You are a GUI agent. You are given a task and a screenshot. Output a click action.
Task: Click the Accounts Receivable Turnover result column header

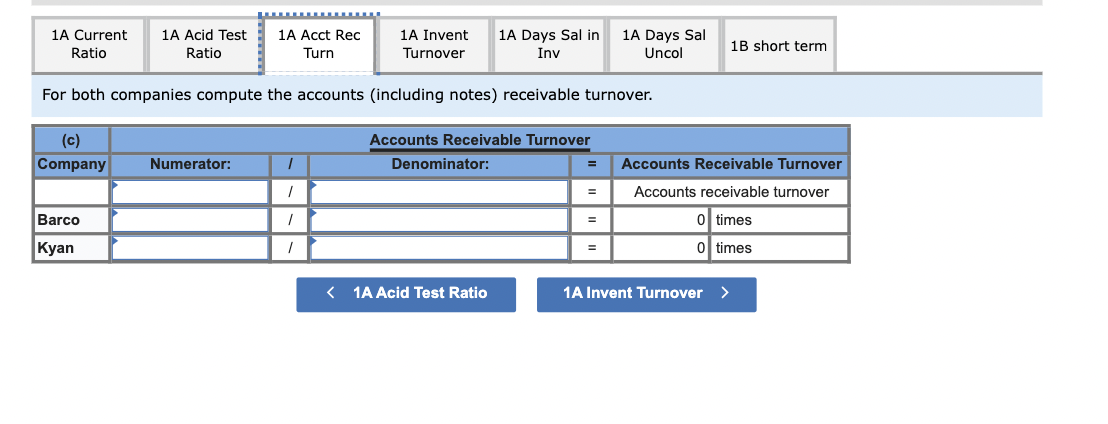[731, 165]
